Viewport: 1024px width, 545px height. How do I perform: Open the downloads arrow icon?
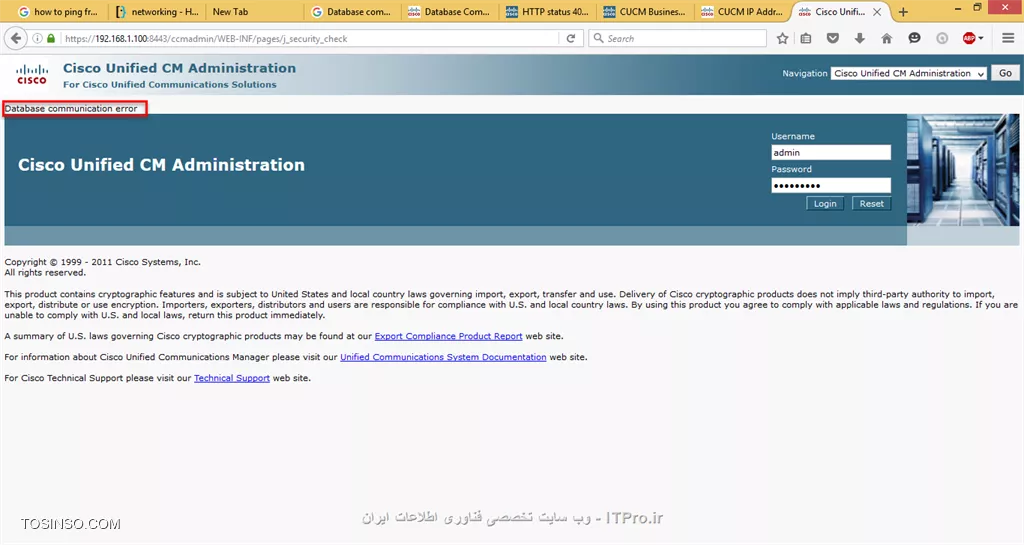click(x=859, y=39)
